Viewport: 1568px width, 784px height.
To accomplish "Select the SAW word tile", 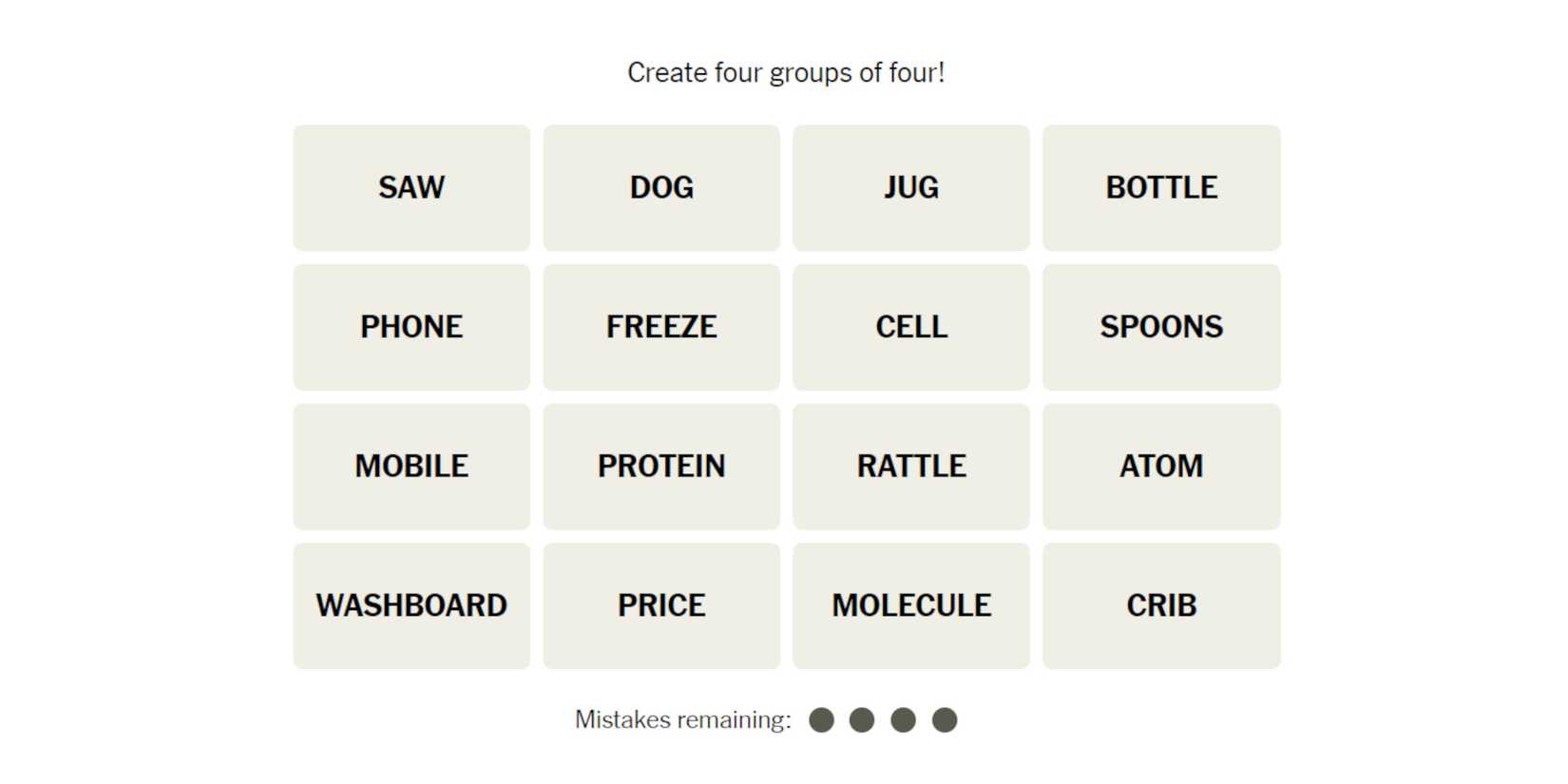I will [411, 187].
